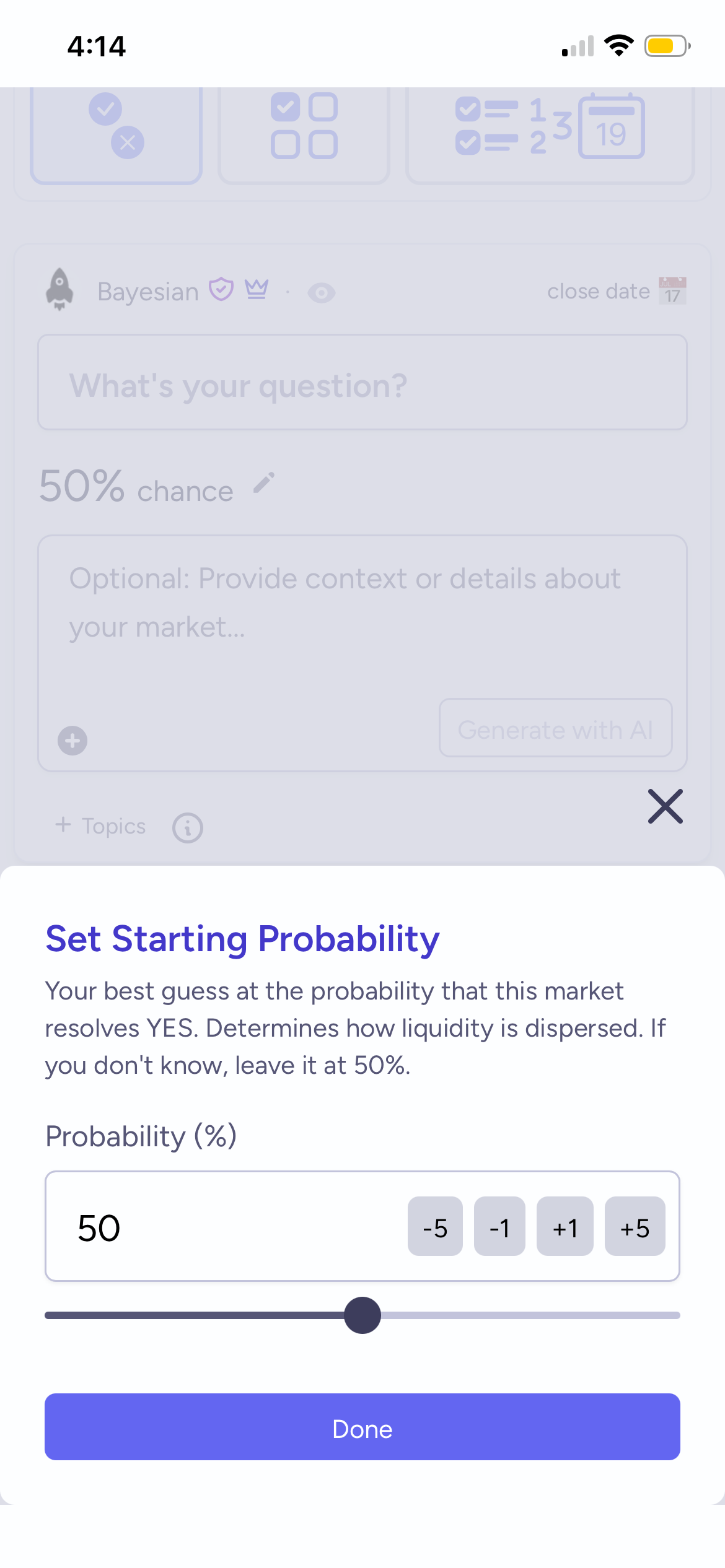Add Topics to the market
The height and width of the screenshot is (1568, 725).
point(101,826)
